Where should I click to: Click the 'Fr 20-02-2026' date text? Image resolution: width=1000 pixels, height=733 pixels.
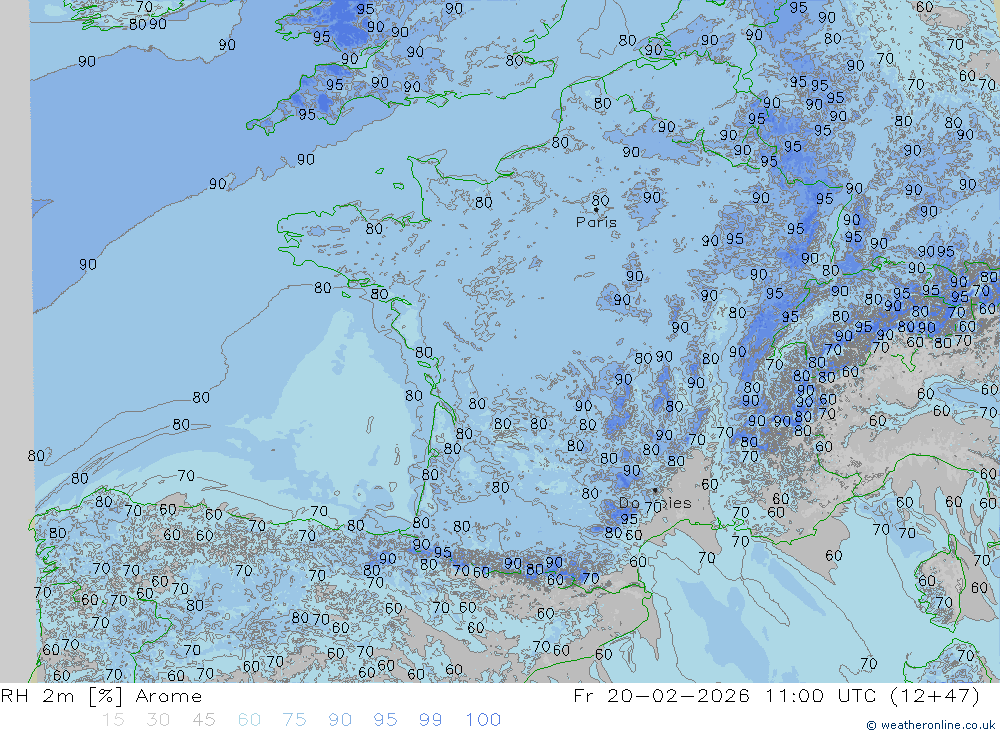click(x=661, y=696)
